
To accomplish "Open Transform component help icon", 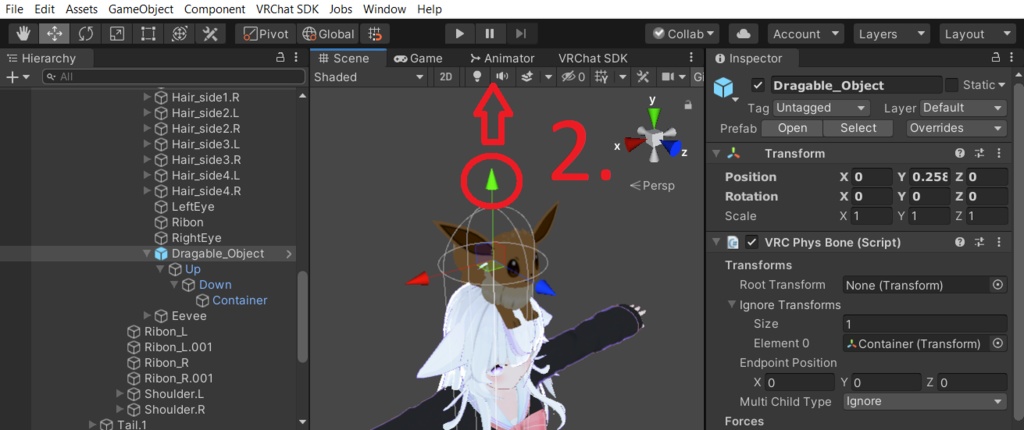I will pos(959,154).
